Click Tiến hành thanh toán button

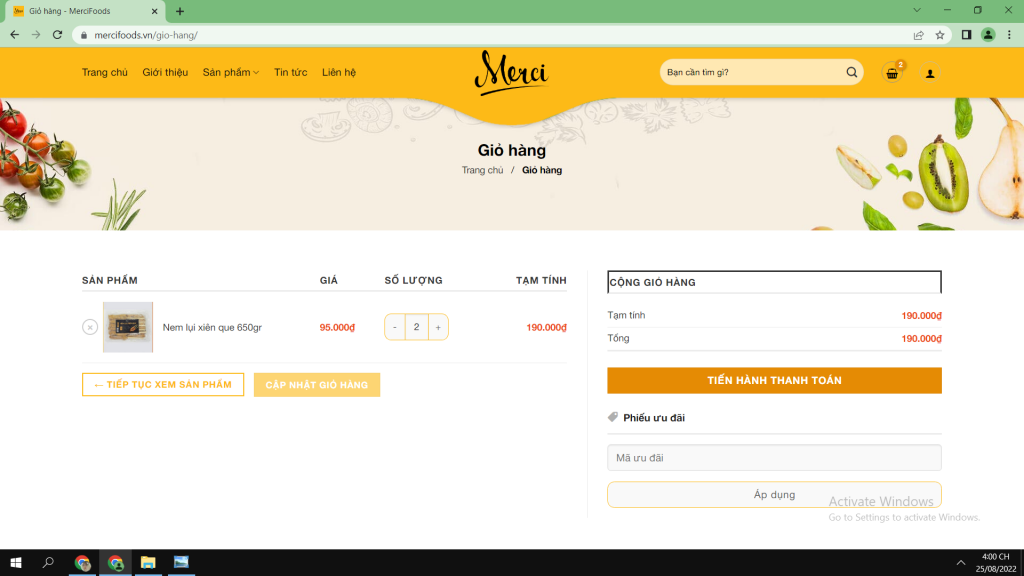[x=774, y=380]
